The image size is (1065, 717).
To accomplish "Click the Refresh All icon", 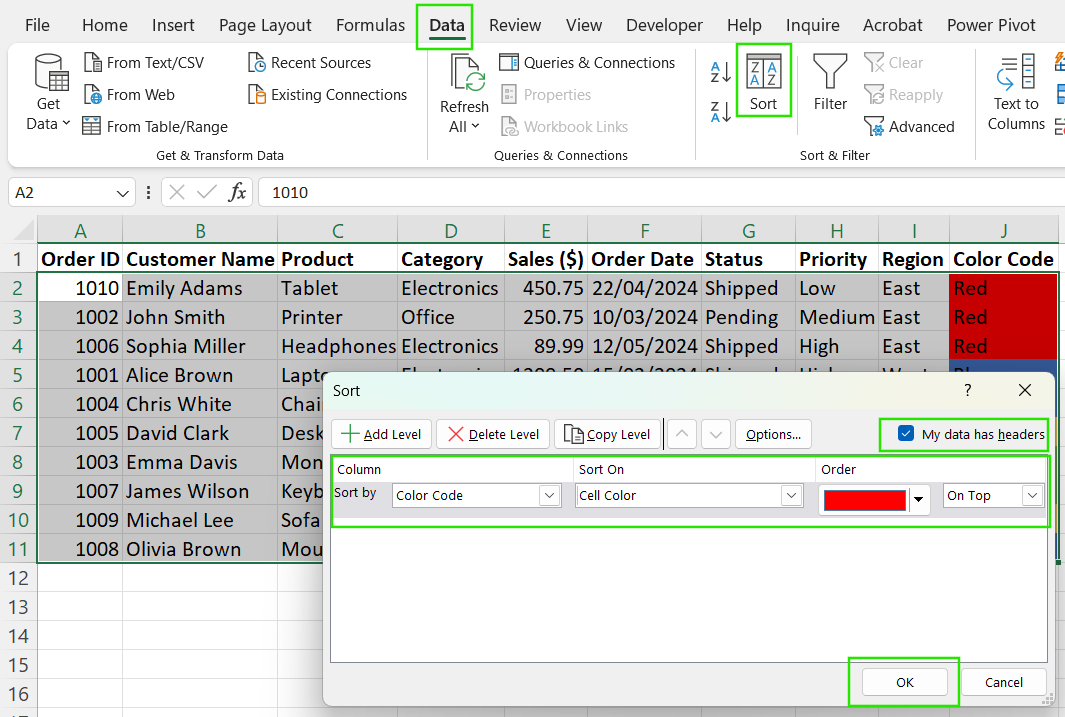I will click(x=465, y=75).
